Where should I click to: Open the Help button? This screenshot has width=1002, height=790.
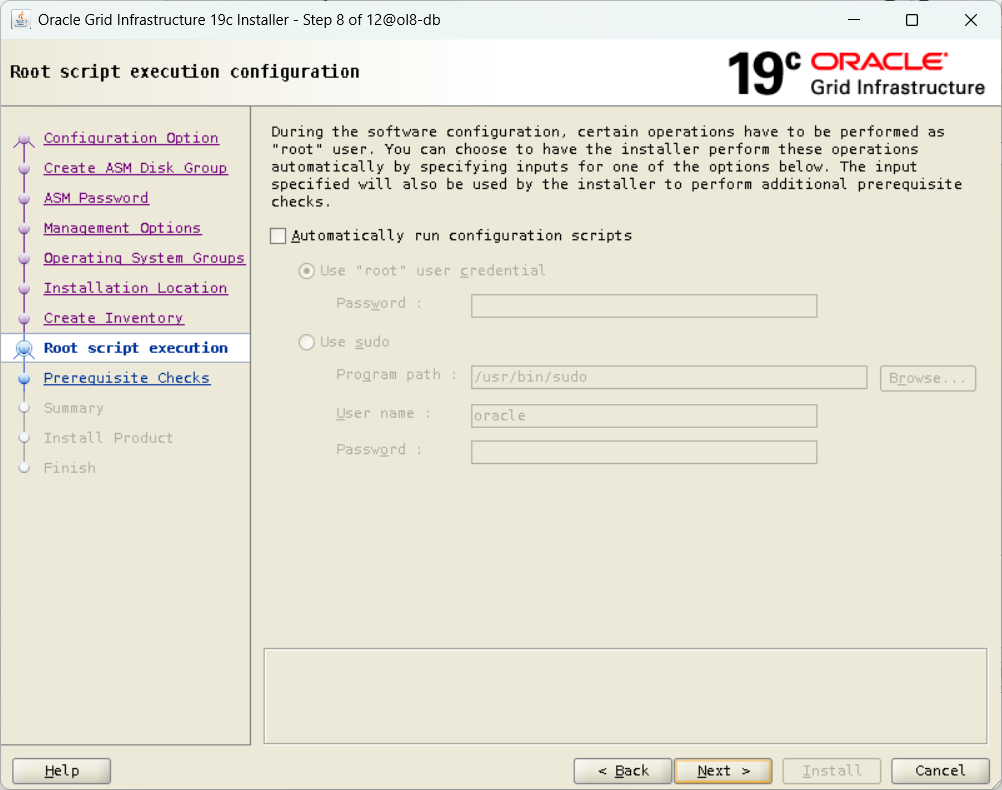point(61,771)
